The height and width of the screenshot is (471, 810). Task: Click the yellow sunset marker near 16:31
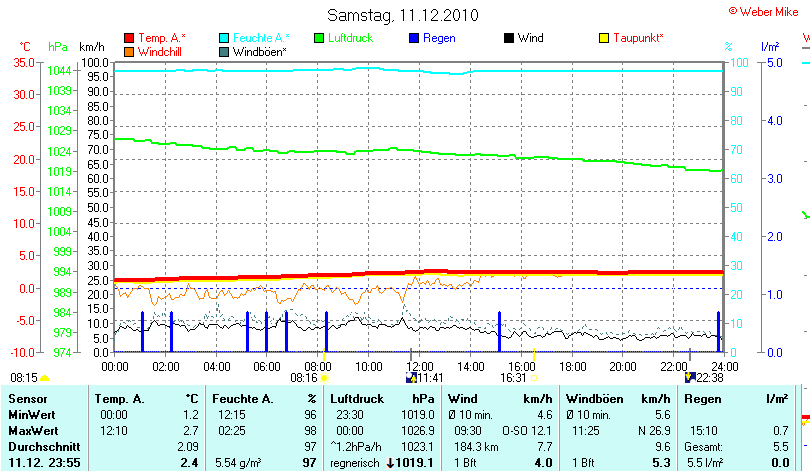pyautogui.click(x=534, y=355)
